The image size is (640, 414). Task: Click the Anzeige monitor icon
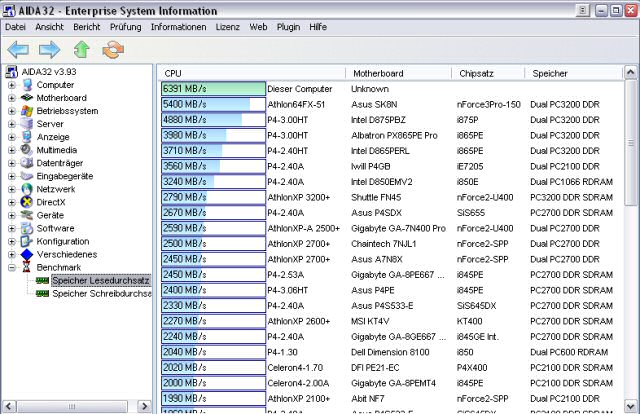pos(27,137)
